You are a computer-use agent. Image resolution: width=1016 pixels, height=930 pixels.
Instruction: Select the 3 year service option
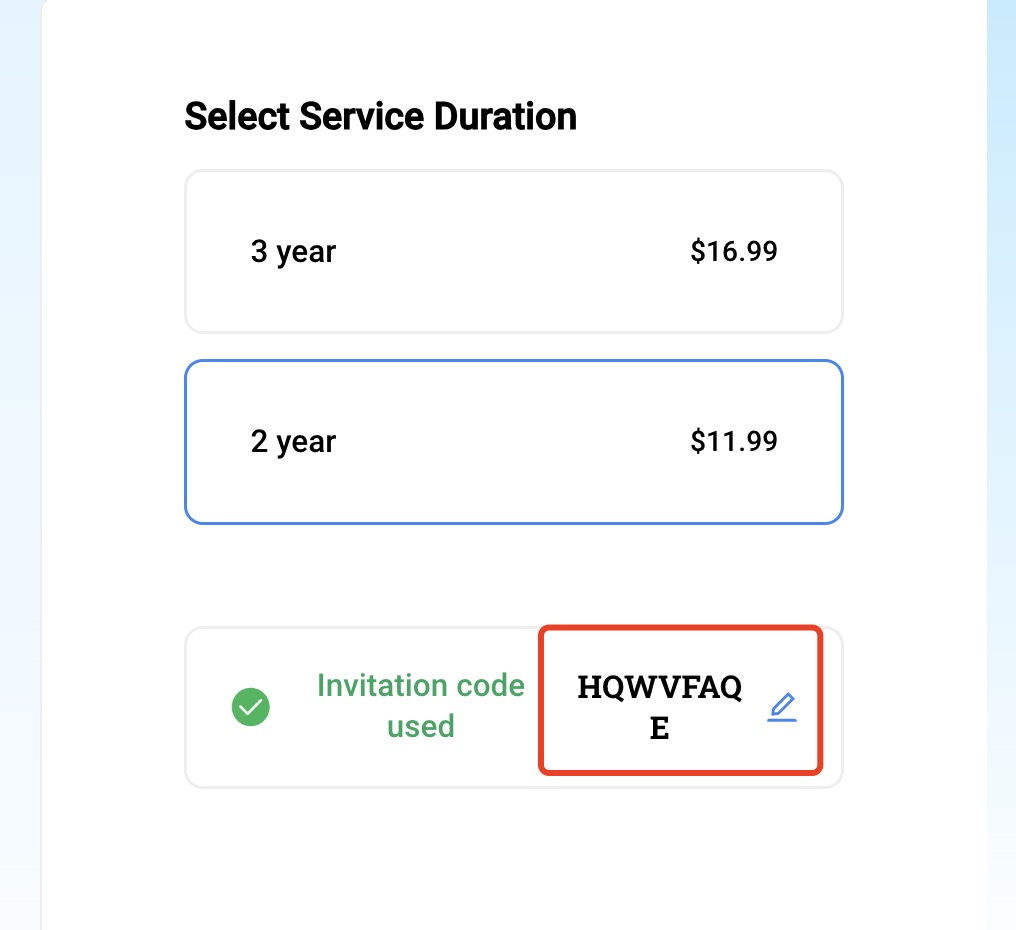tap(514, 251)
